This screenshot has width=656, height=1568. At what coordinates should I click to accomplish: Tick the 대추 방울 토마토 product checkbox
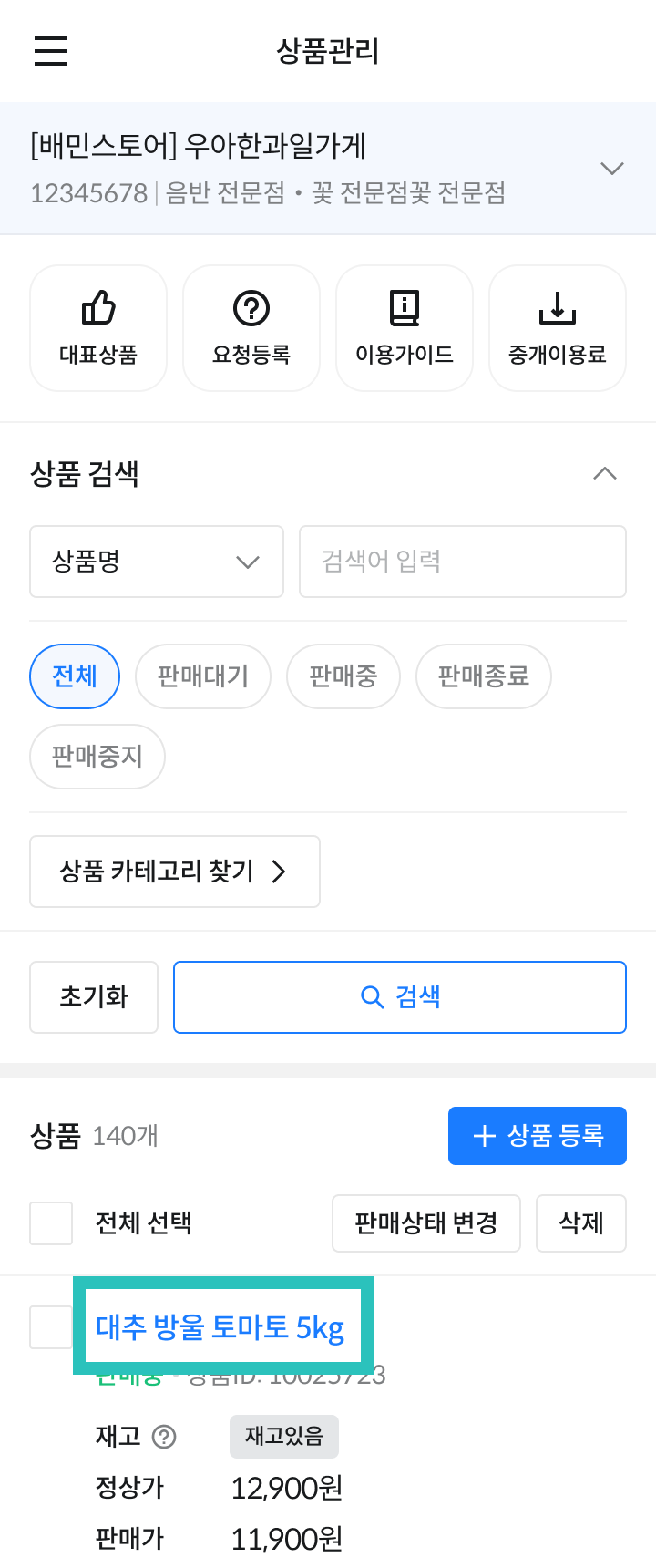[51, 1327]
